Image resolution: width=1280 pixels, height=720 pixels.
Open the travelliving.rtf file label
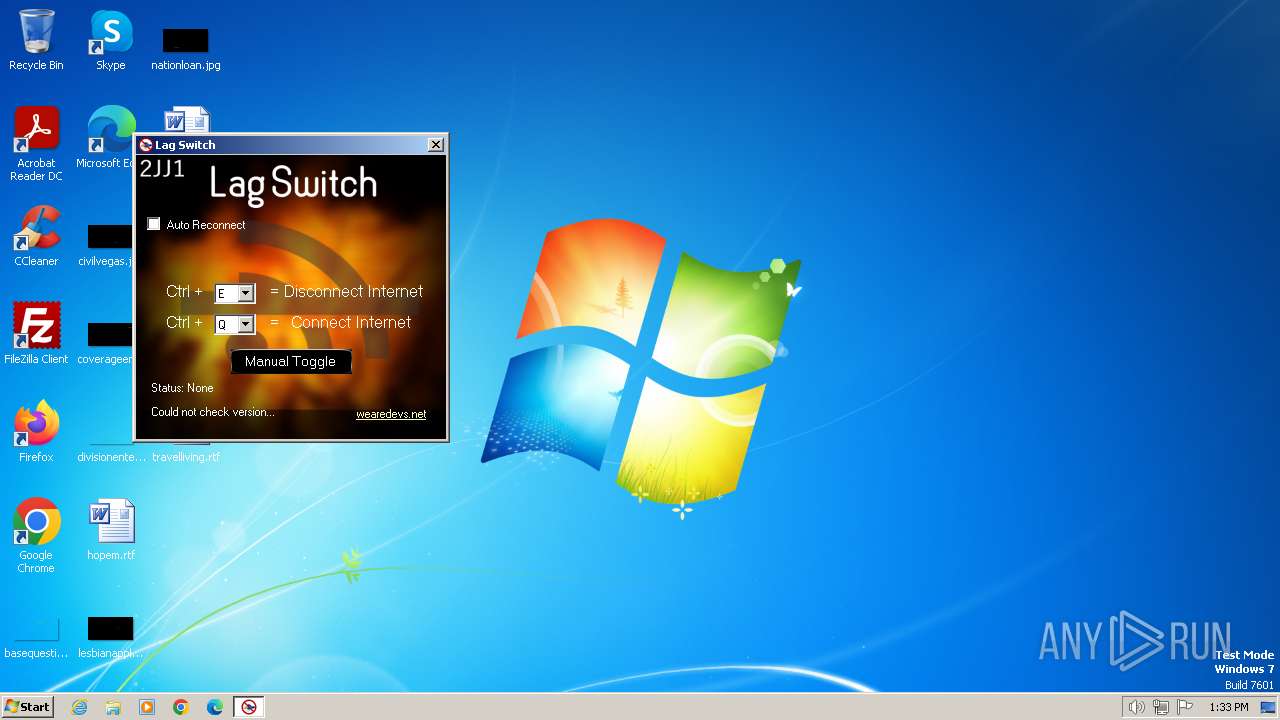coord(186,457)
